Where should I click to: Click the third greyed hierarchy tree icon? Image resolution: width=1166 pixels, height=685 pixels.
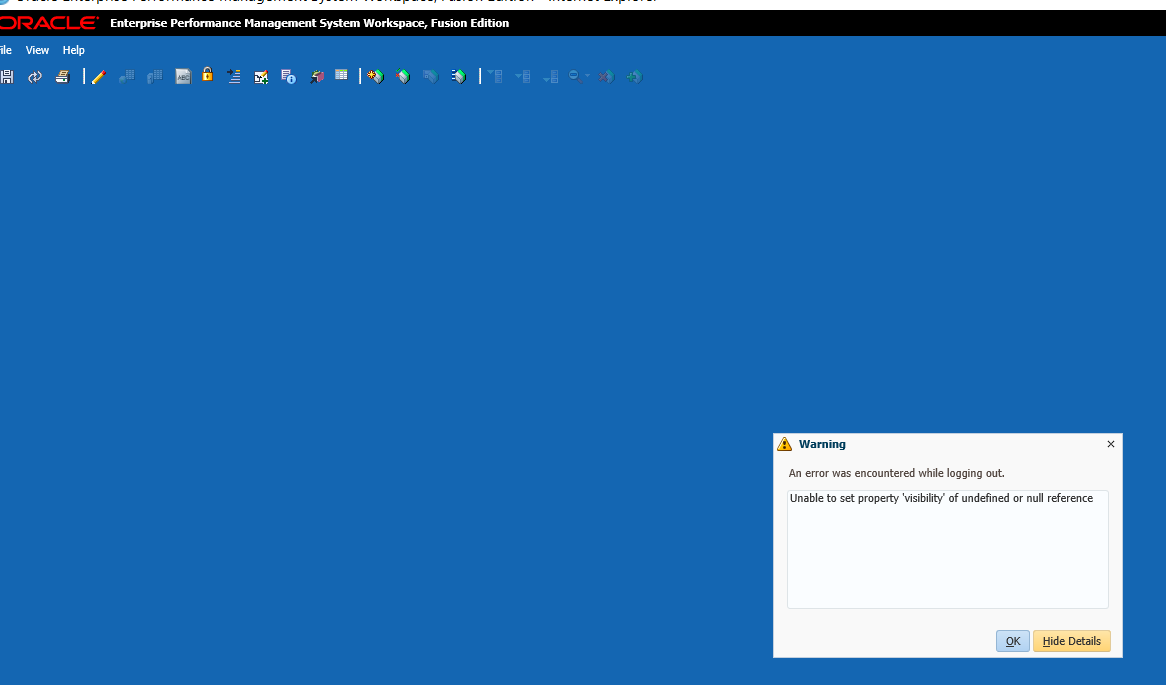(x=551, y=77)
